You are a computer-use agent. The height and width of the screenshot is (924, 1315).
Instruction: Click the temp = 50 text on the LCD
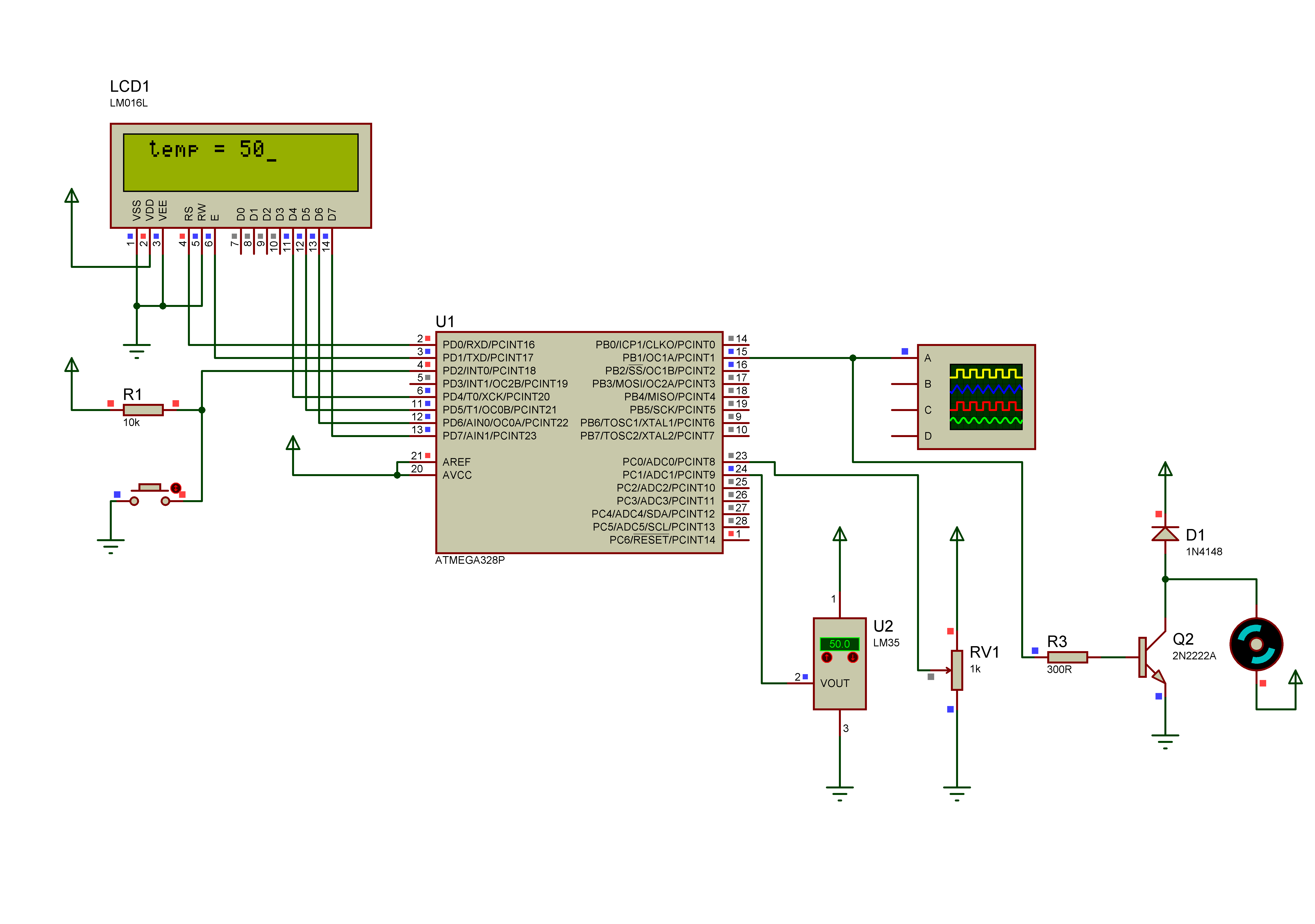point(212,150)
